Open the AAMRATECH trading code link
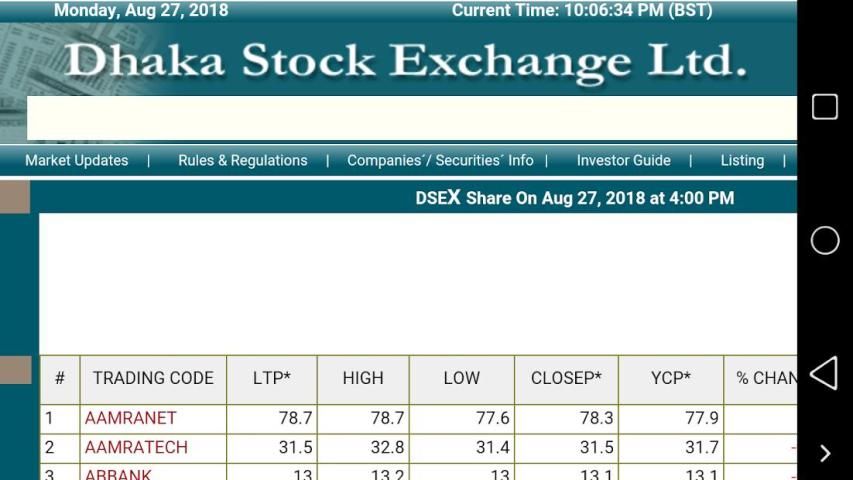853x480 pixels. (x=136, y=447)
